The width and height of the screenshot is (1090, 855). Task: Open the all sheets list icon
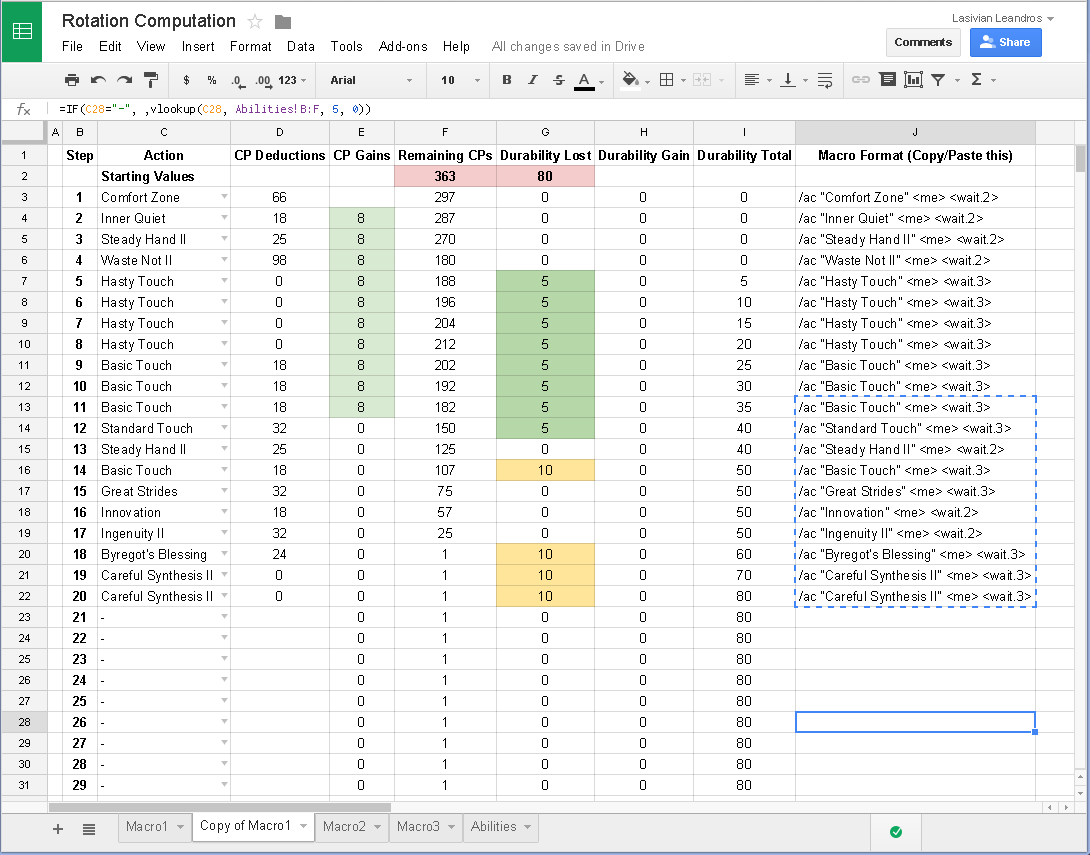(x=89, y=829)
